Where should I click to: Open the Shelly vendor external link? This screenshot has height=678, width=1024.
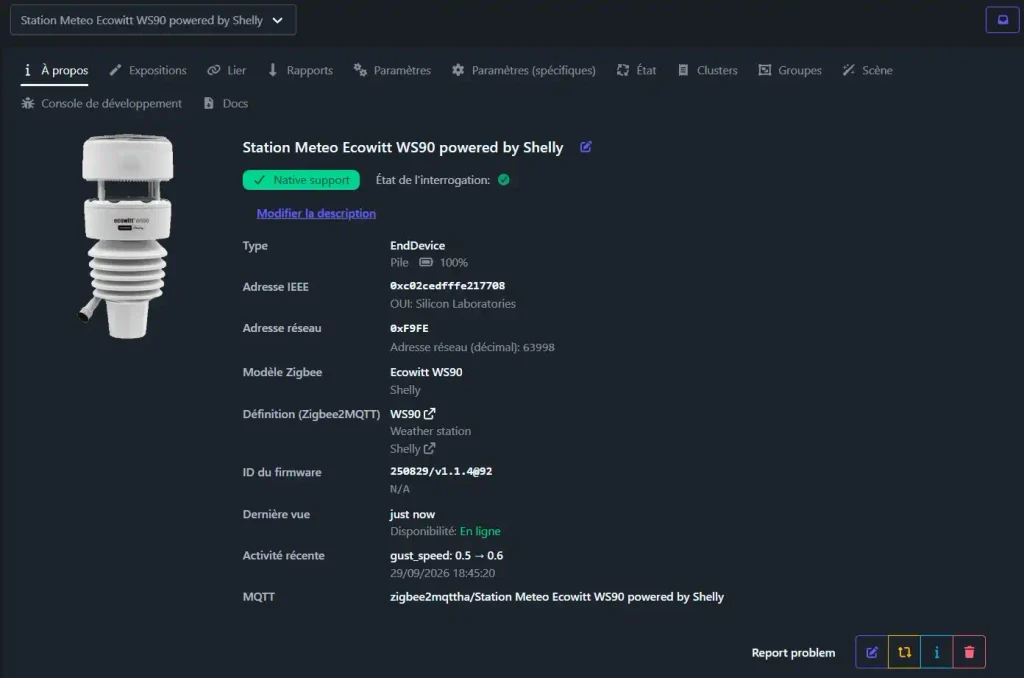[413, 449]
